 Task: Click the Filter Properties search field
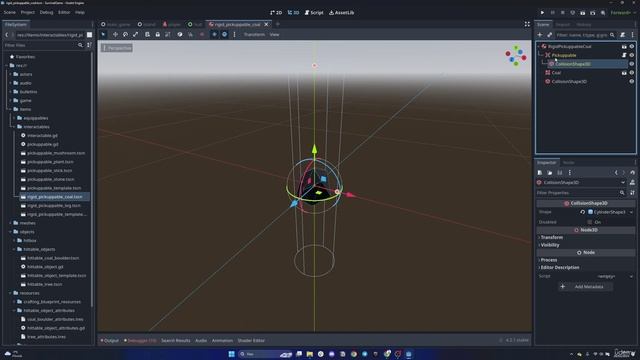click(581, 193)
